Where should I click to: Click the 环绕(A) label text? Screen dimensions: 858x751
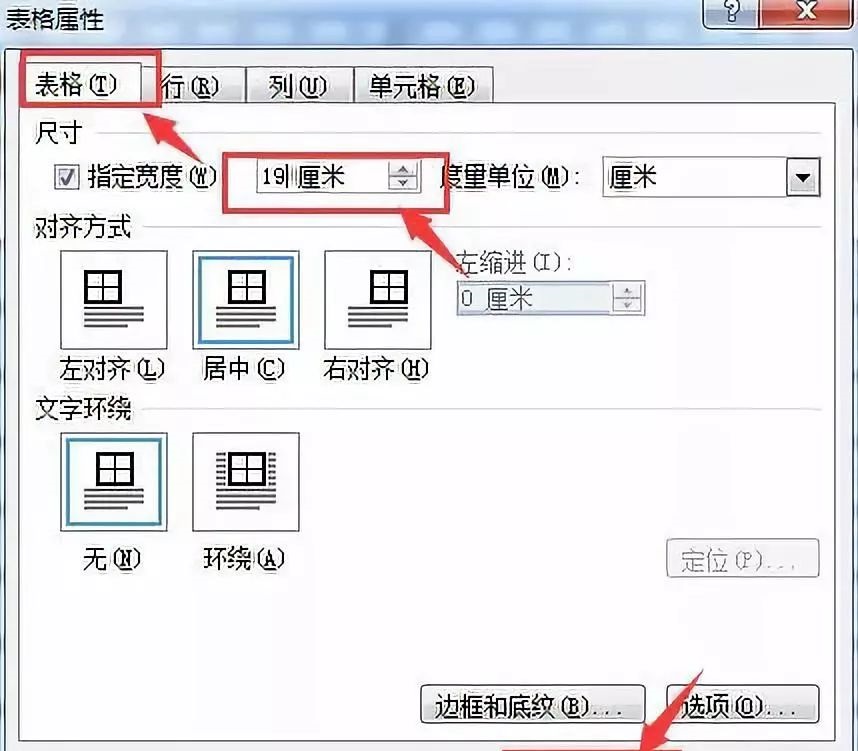(x=244, y=559)
